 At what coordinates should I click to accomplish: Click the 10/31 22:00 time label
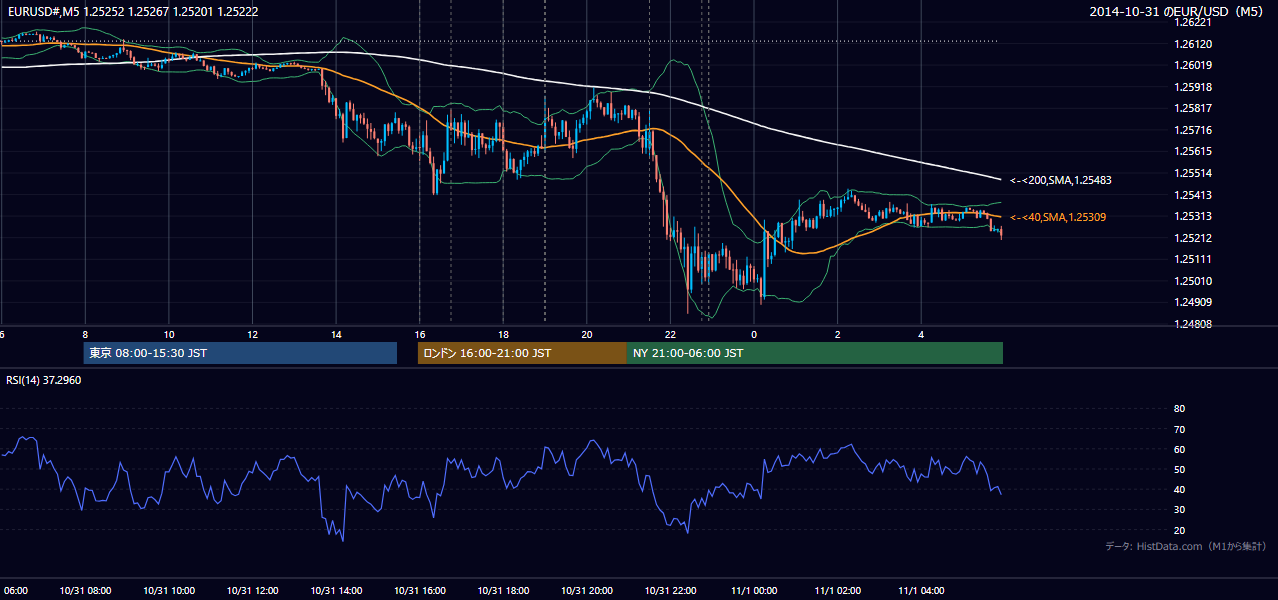670,590
